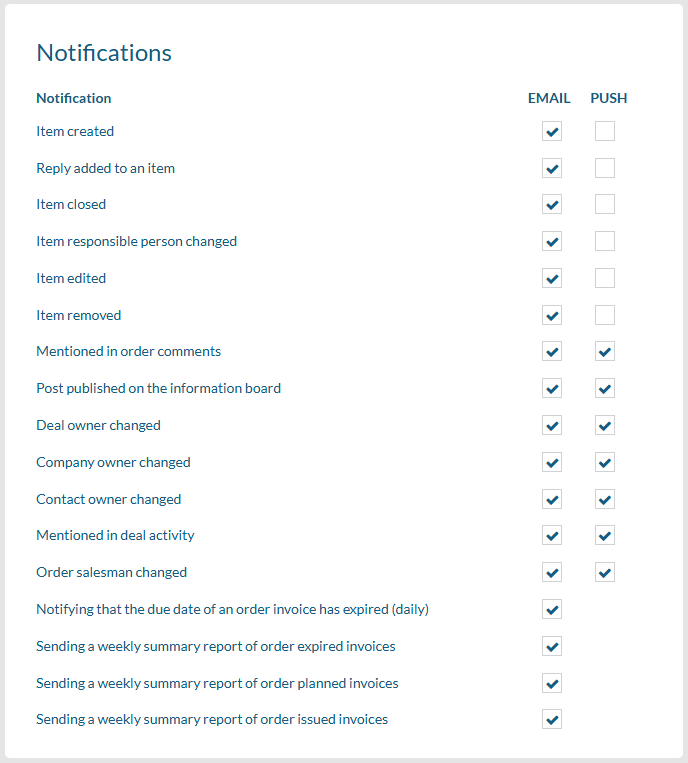Viewport: 688px width, 763px height.
Task: Disable email for weekly issued invoices report
Action: coord(552,719)
